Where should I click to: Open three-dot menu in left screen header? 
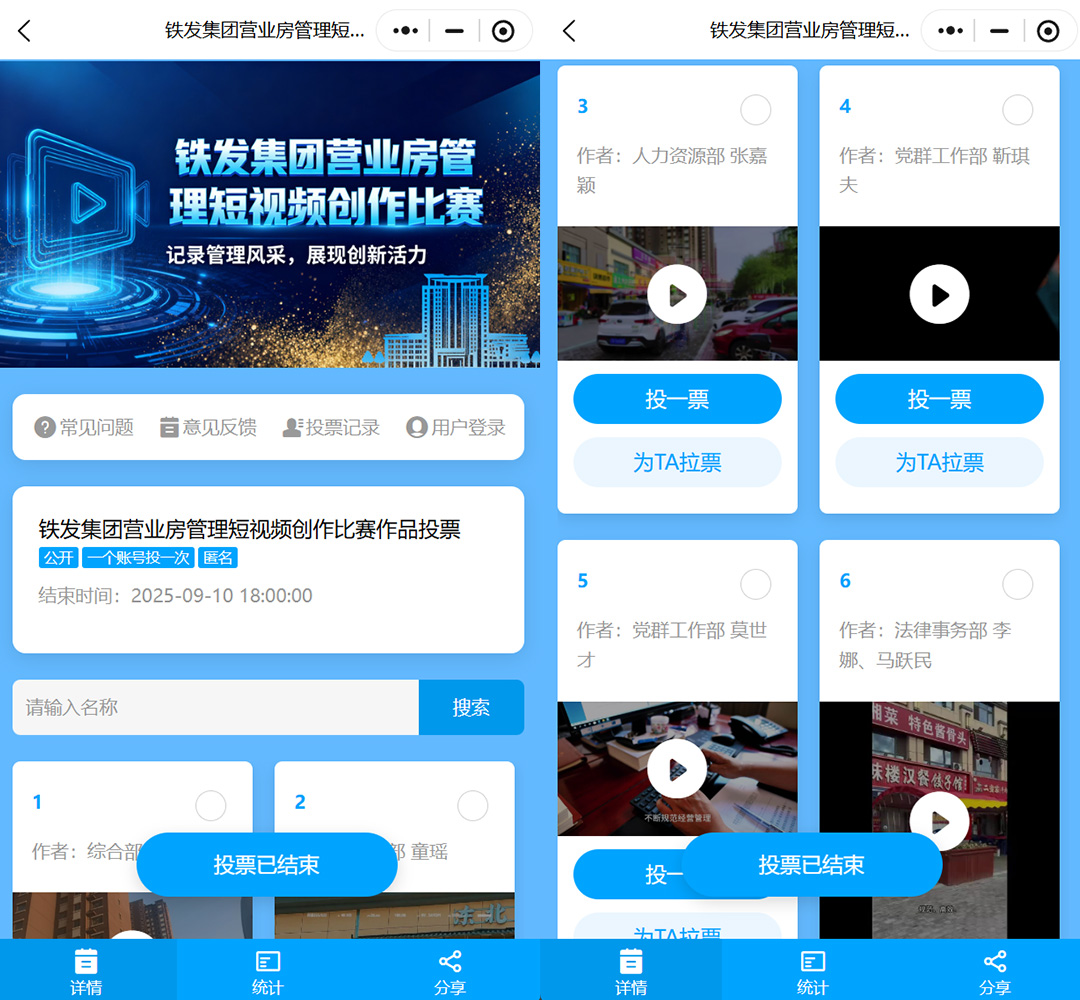405,31
